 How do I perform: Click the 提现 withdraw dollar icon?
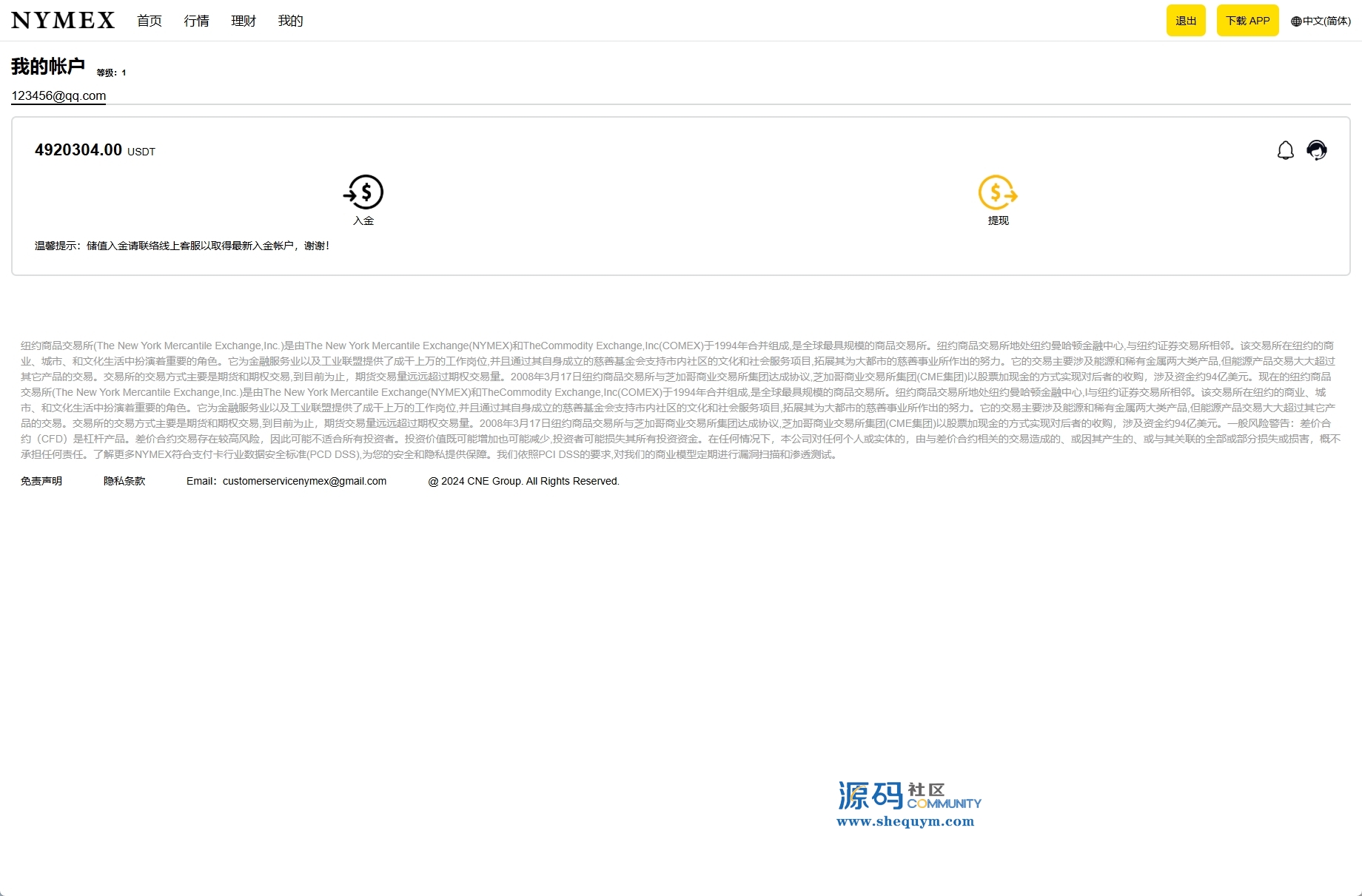pos(998,193)
